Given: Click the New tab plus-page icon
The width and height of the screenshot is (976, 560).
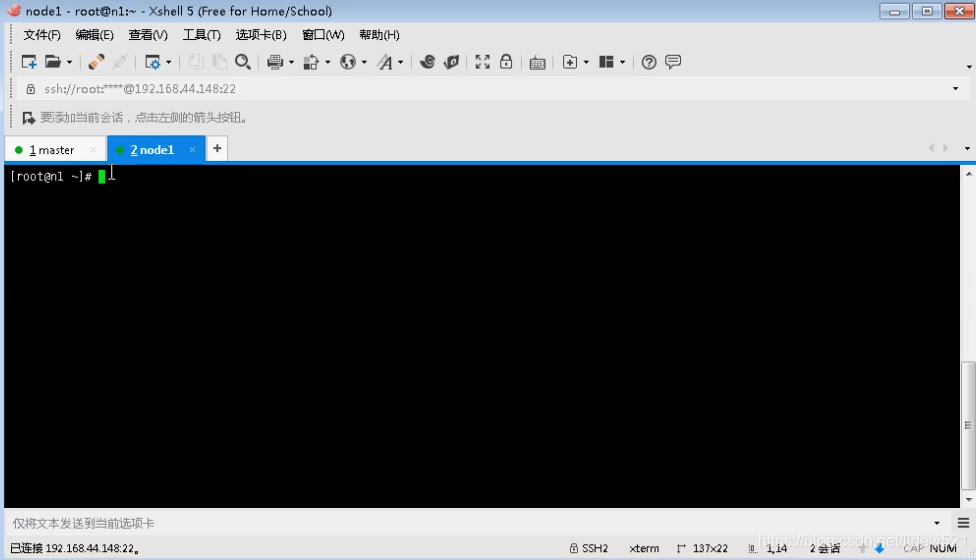Looking at the screenshot, I should click(570, 62).
